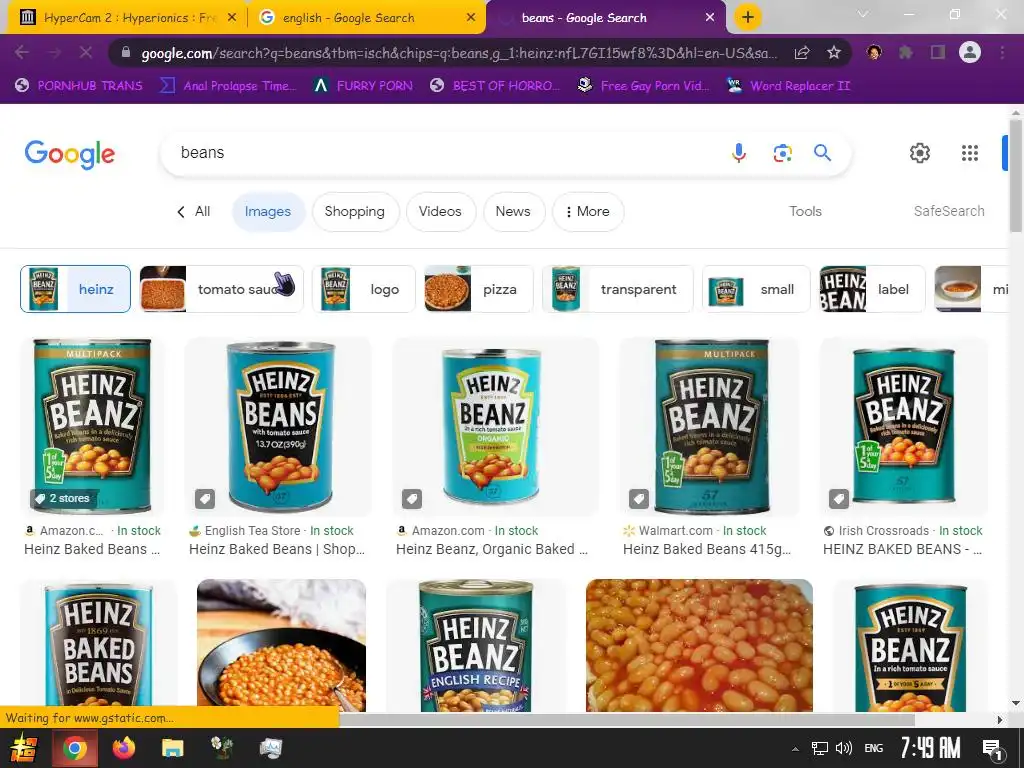Open the volume control in system tray
This screenshot has width=1024, height=768.
[844, 748]
